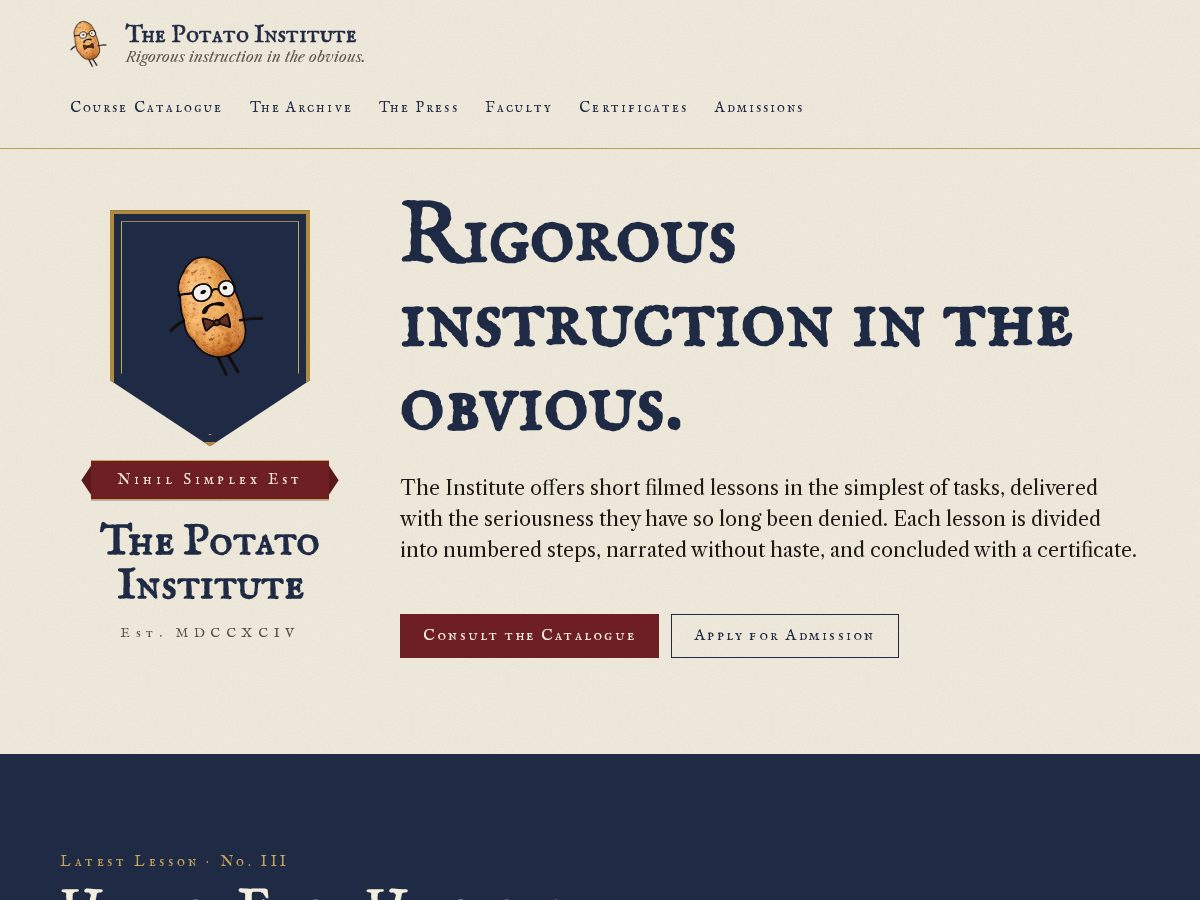Click the Institute description paragraph

tap(768, 519)
